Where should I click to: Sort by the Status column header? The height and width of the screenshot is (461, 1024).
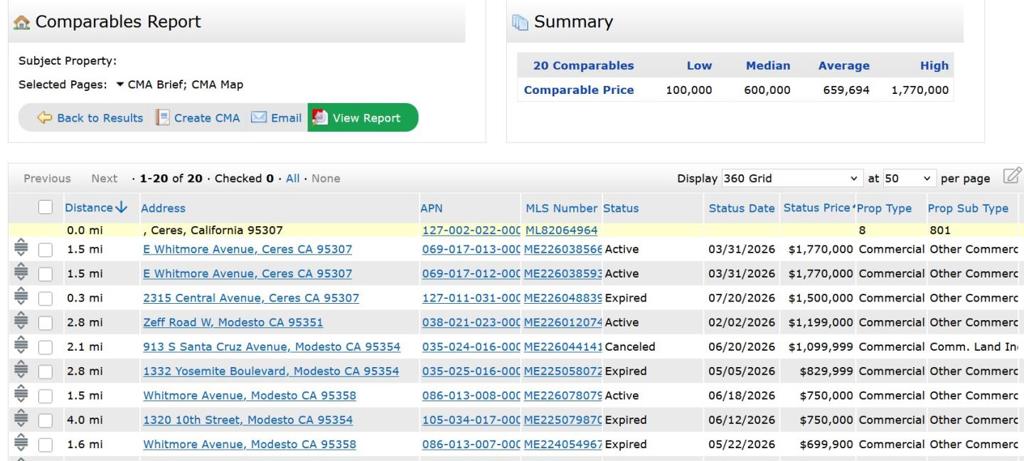(x=621, y=208)
